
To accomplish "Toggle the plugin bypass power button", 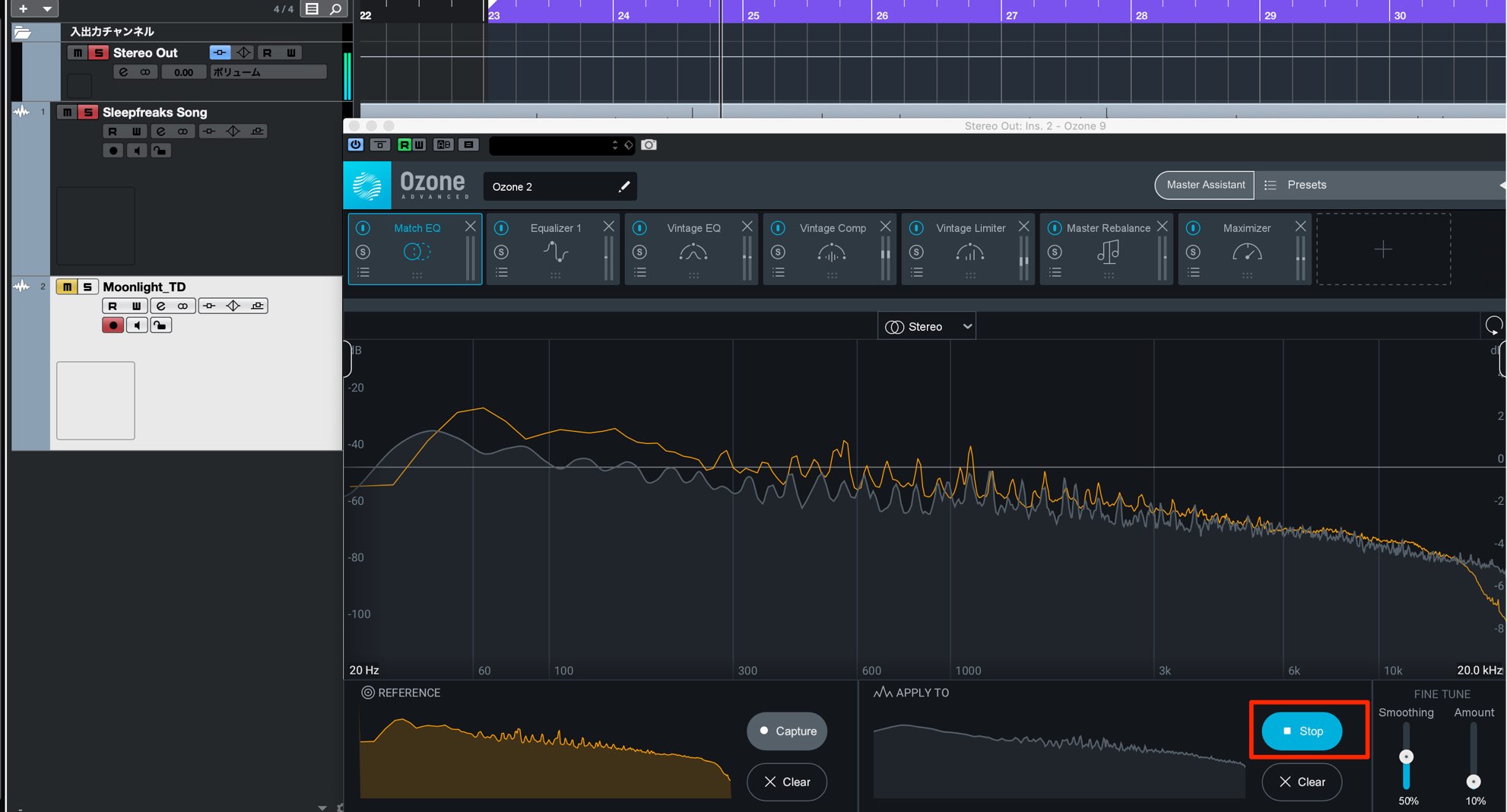I will click(x=355, y=144).
